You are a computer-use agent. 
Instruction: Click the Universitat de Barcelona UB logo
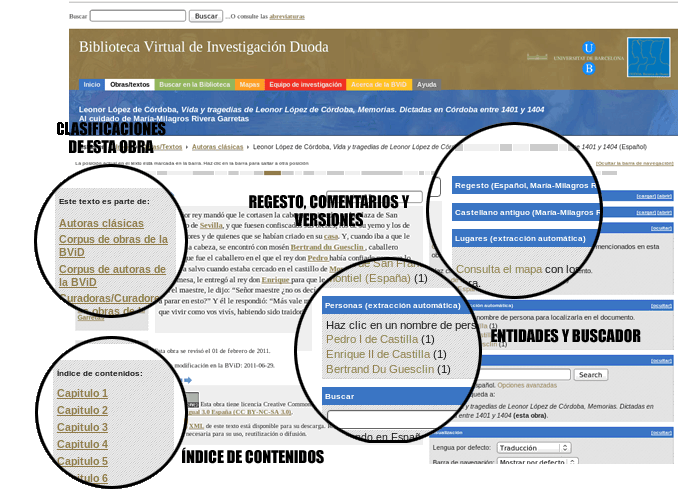click(588, 58)
